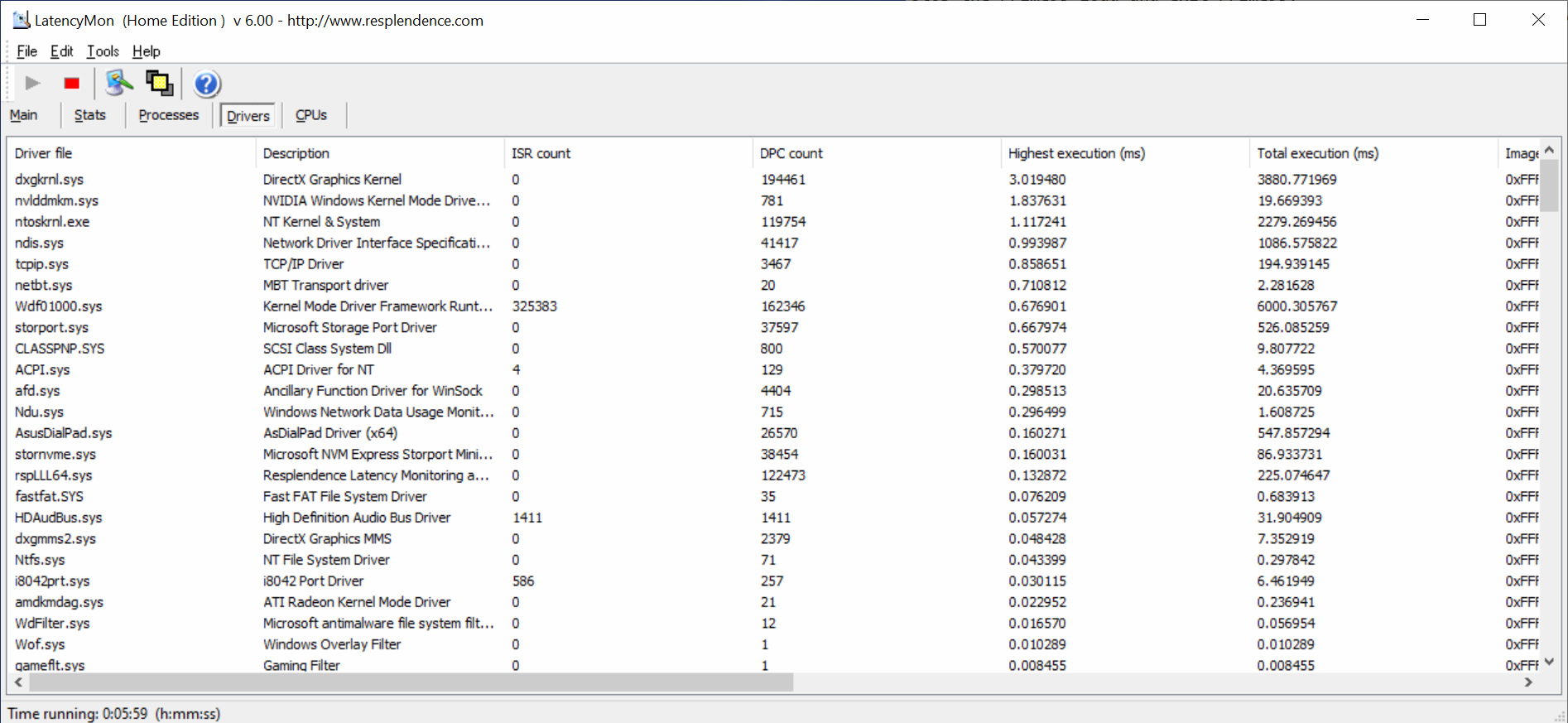This screenshot has width=1568, height=723.
Task: Stop monitoring with the red square button
Action: [x=72, y=84]
